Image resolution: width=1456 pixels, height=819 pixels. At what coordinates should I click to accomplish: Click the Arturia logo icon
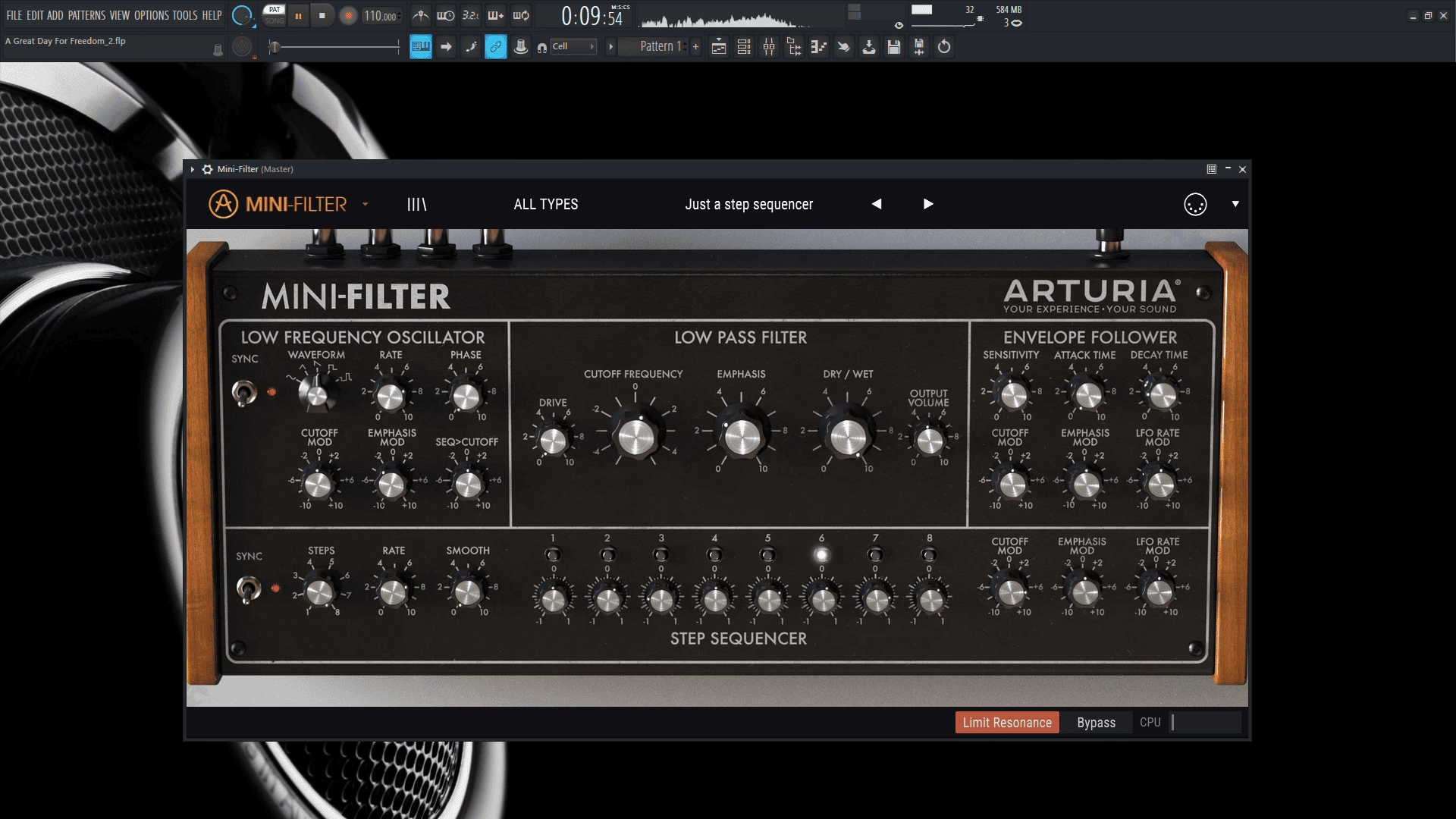tap(224, 204)
